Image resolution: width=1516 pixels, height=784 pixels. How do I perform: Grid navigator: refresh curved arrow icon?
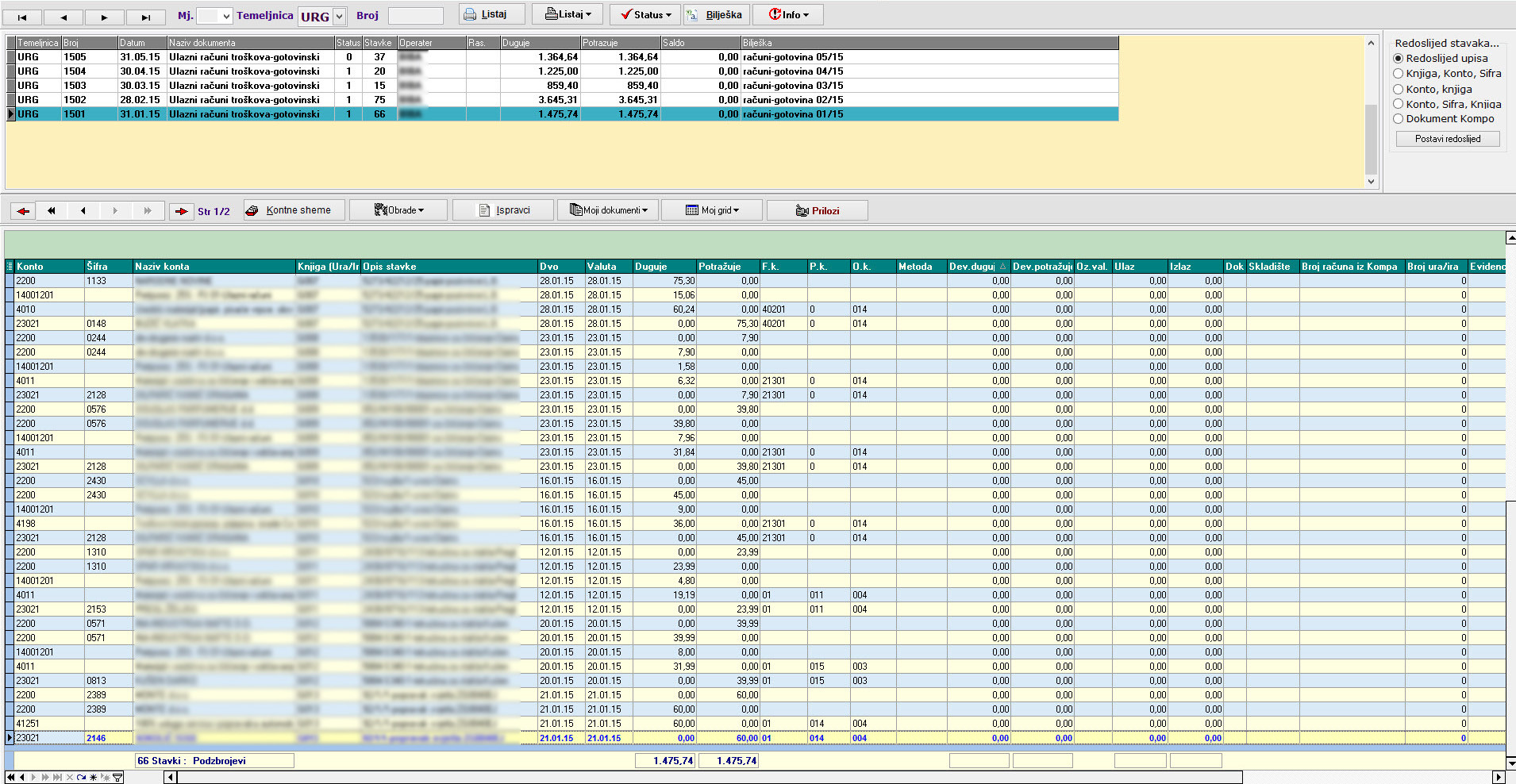pyautogui.click(x=81, y=778)
